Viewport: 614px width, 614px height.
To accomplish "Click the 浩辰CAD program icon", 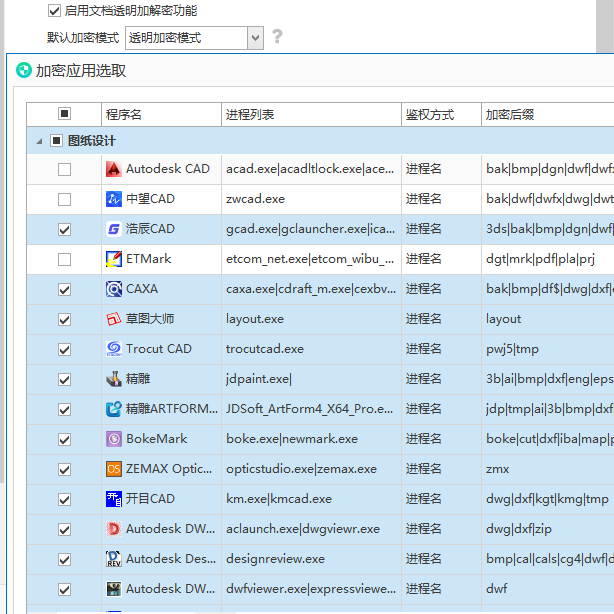I will click(114, 229).
